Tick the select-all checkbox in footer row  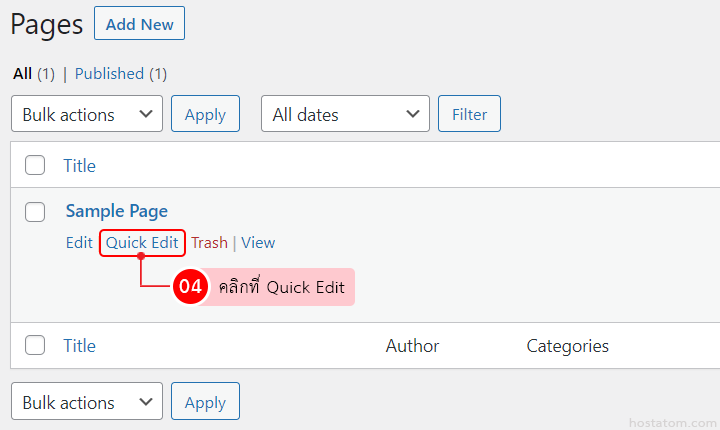tap(35, 345)
